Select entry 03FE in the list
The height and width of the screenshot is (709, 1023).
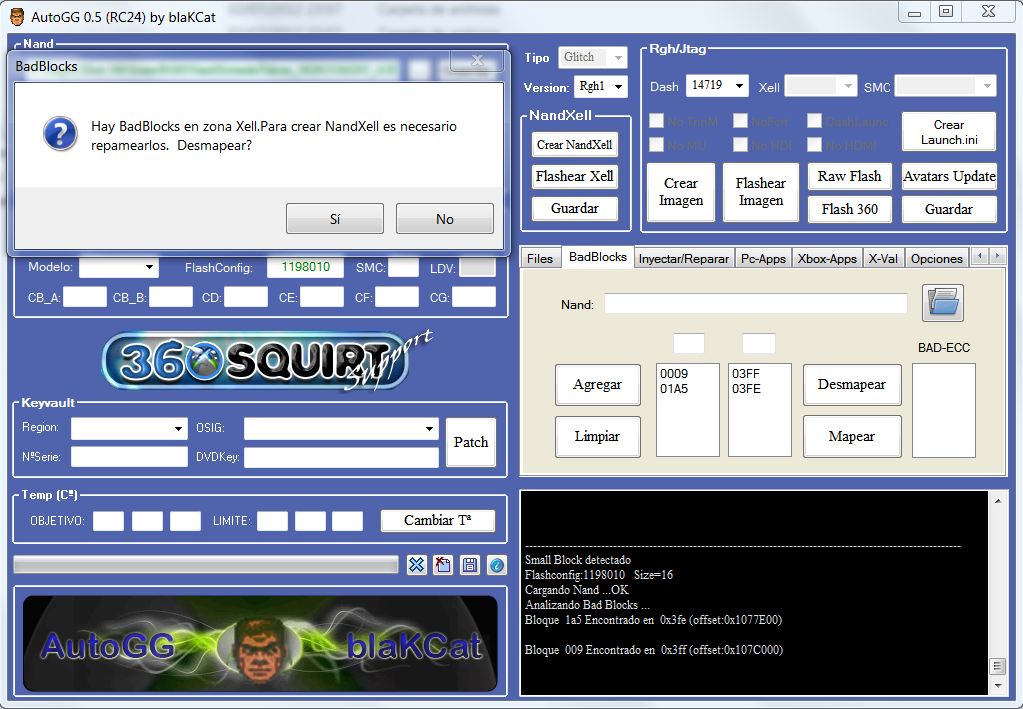[746, 389]
